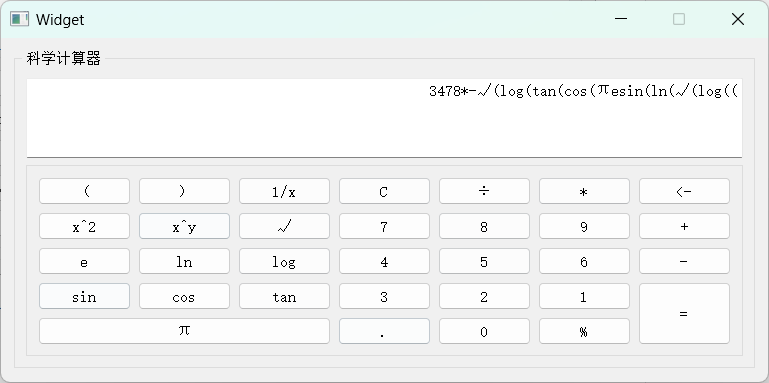Click the division sign button
This screenshot has width=769, height=383.
484,191
